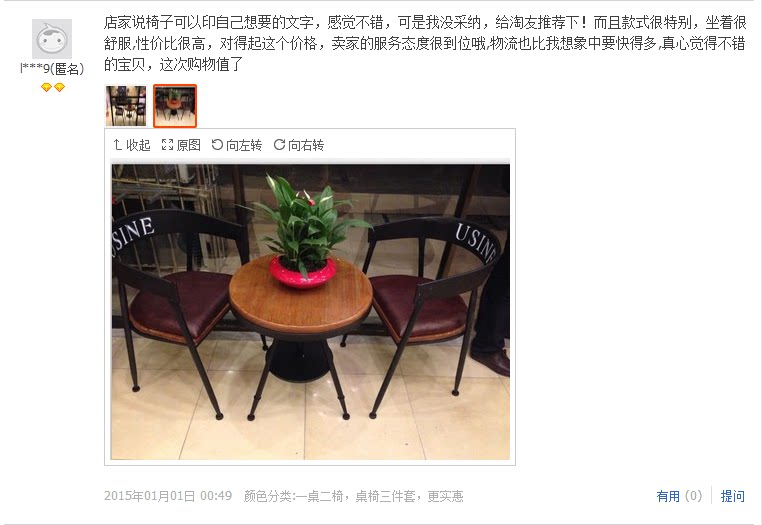Select the highlighted second photo thumbnail
The width and height of the screenshot is (762, 525).
(175, 105)
